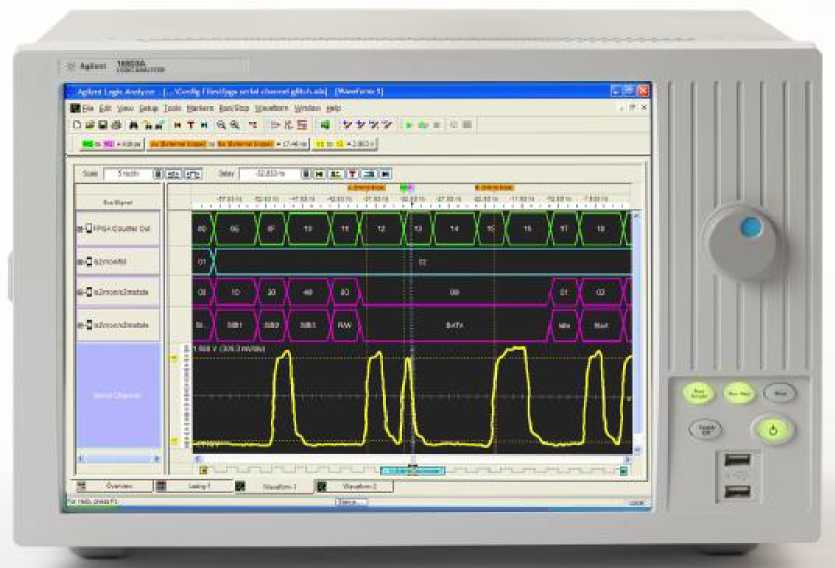Expand the second signal row in the list
Screen dimensions: 835x568
point(80,262)
